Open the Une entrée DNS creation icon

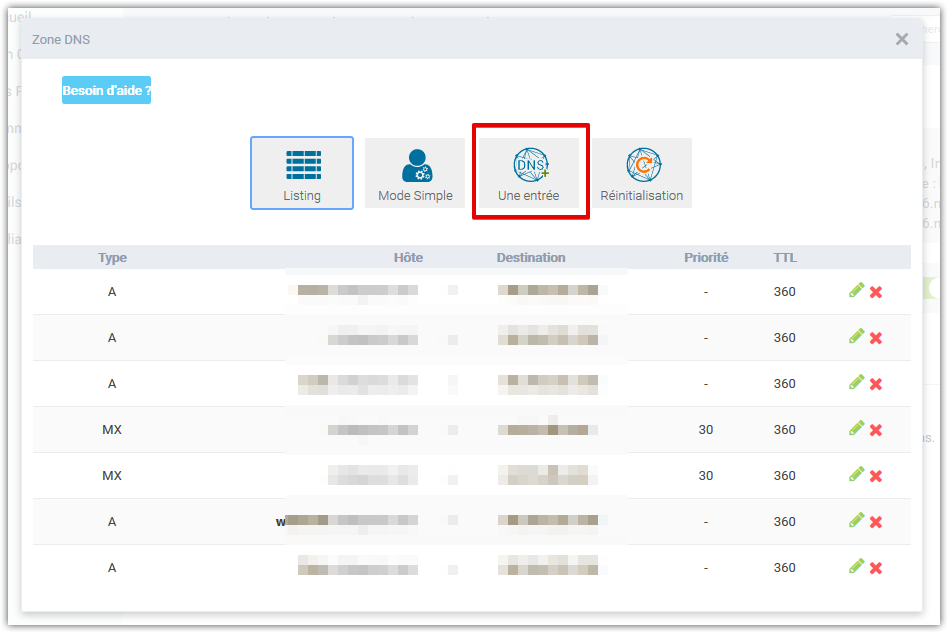click(530, 172)
